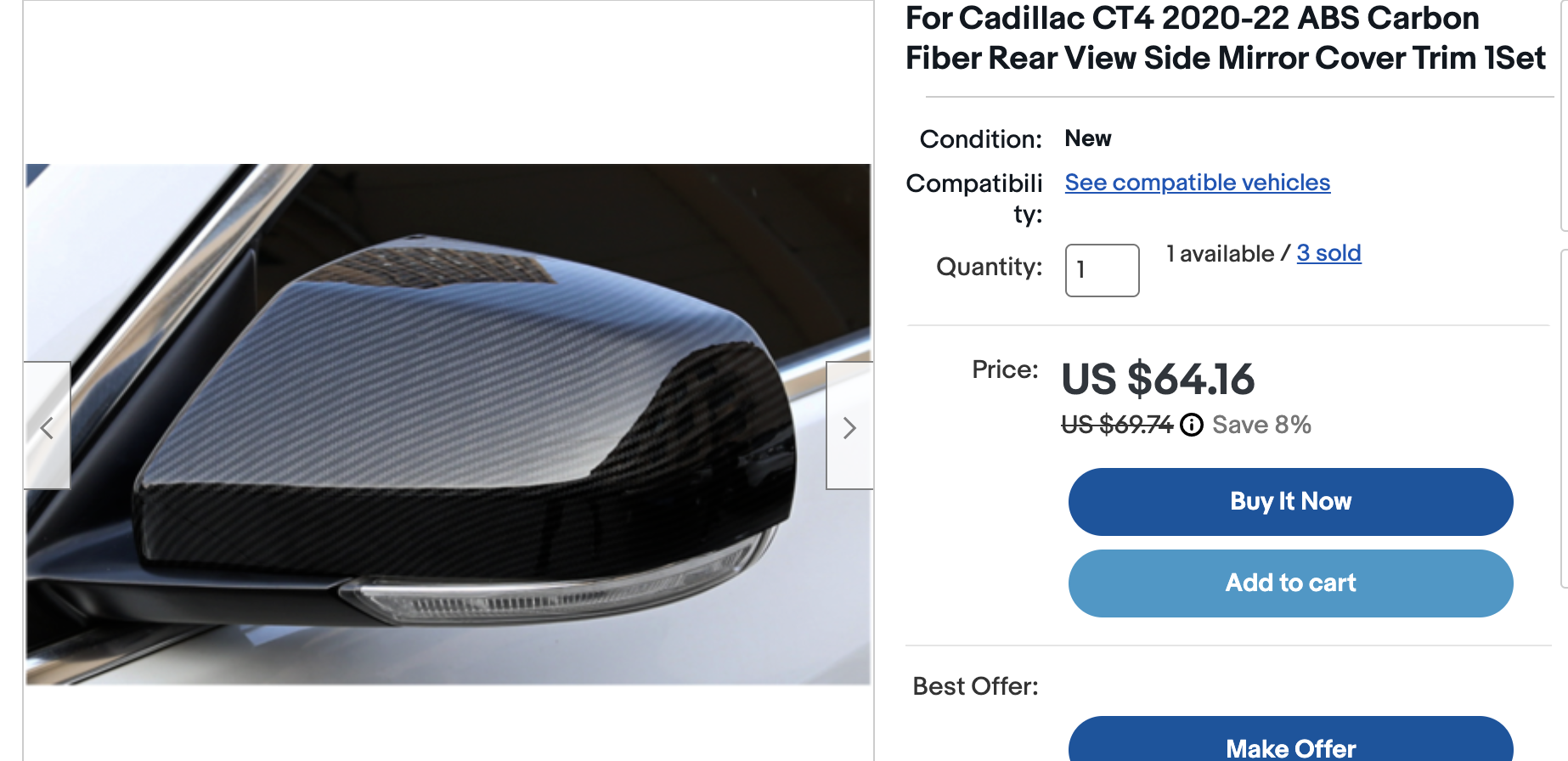
Task: Click the Quantity label
Action: pyautogui.click(x=989, y=267)
